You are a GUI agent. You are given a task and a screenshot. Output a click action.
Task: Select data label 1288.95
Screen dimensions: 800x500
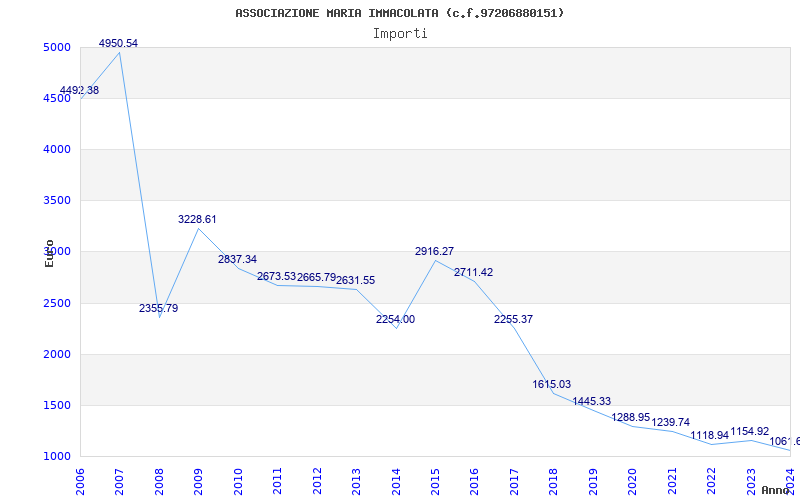(x=631, y=417)
